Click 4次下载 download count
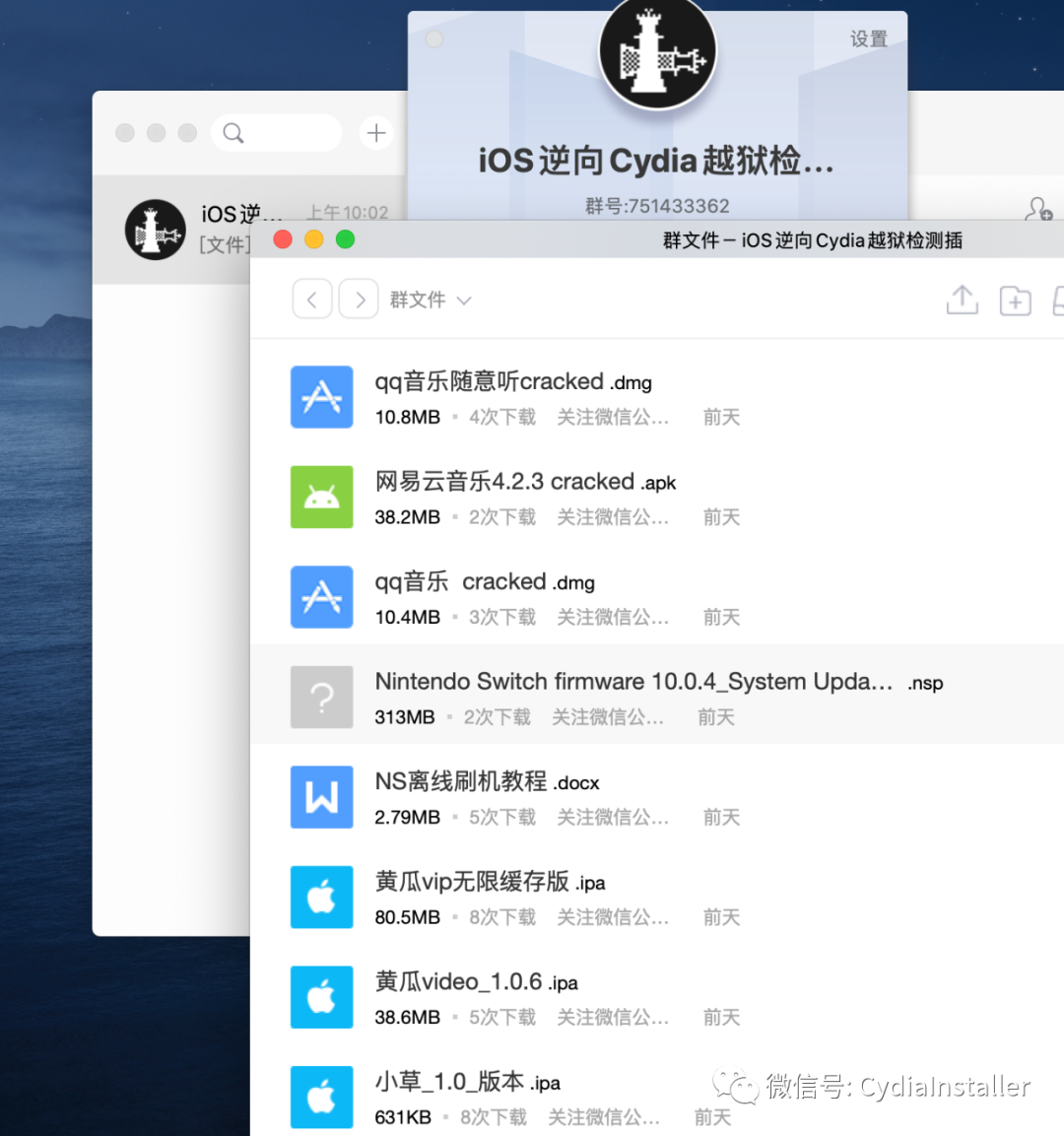 (501, 418)
